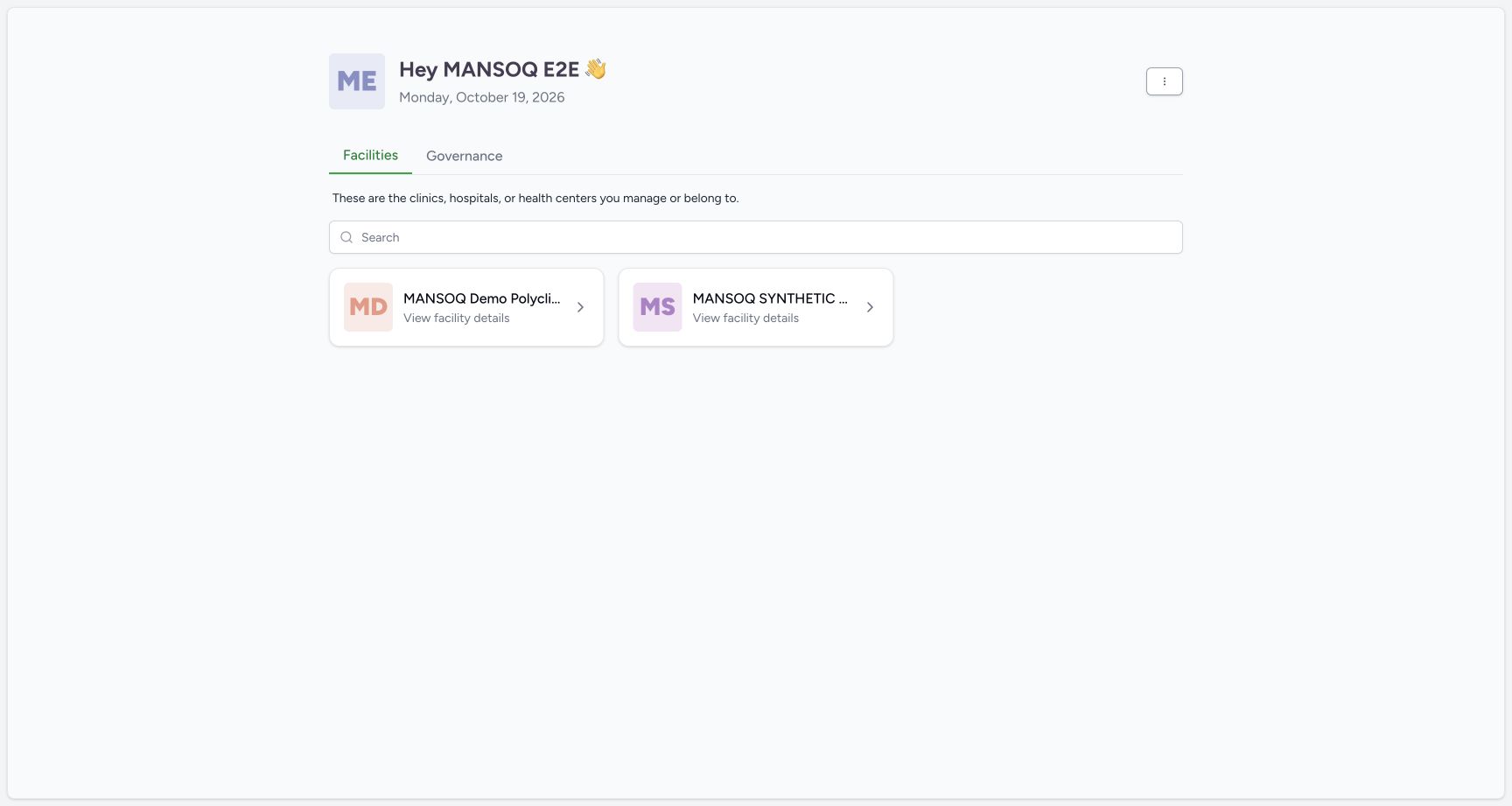Click the date 'Monday, October 19, 2026'

482,97
